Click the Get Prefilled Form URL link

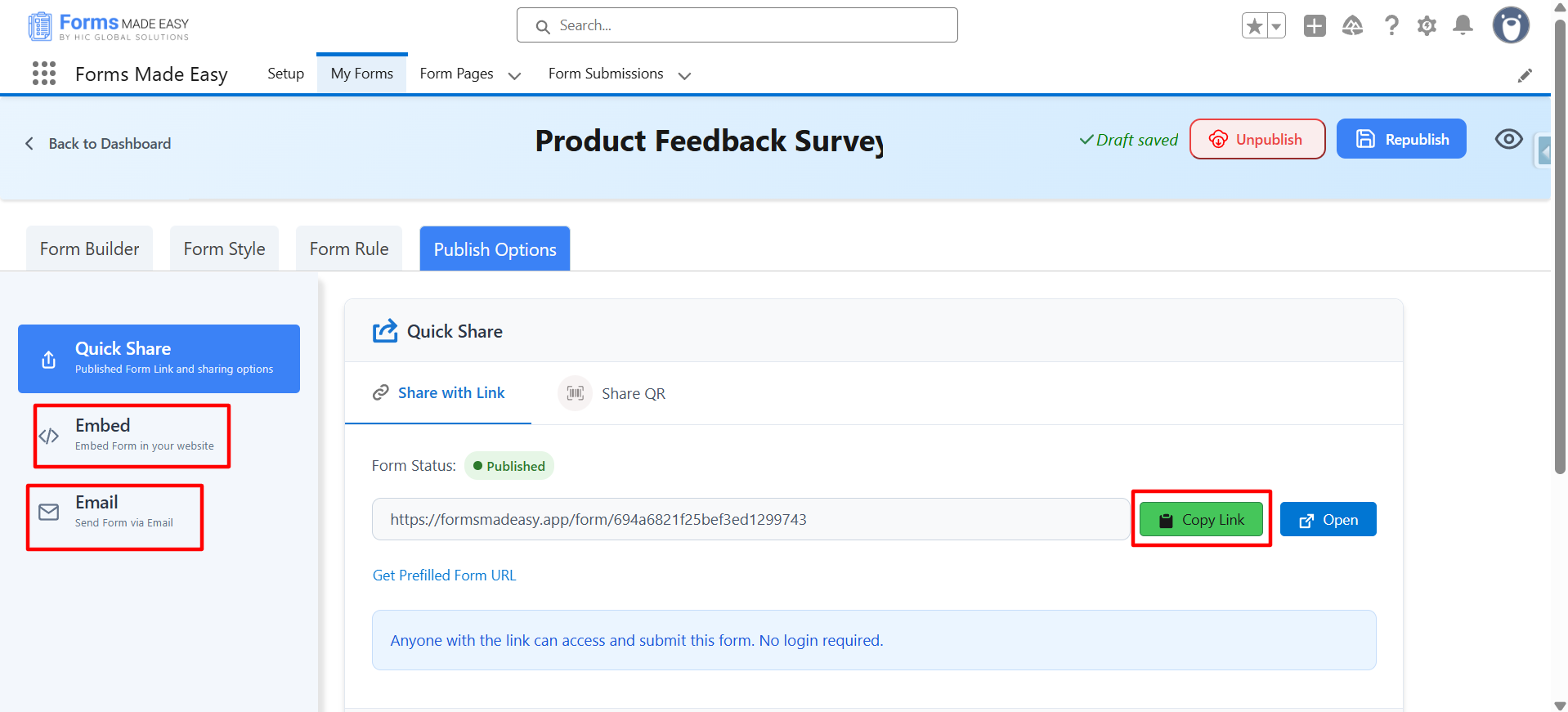click(444, 575)
